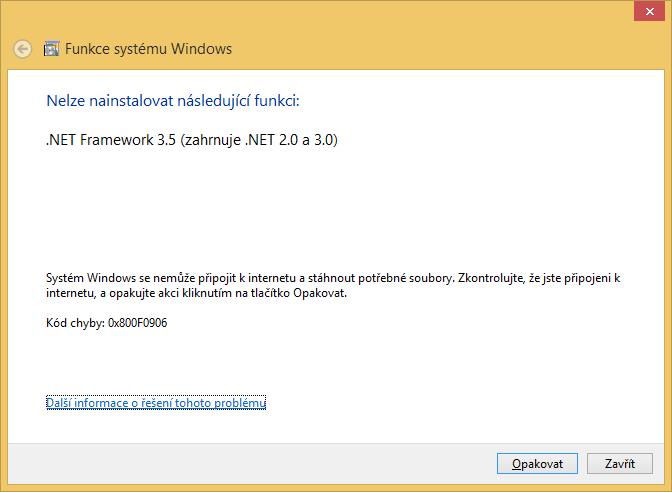Click the text zahrnuje .NET 2.0 a 3.0

pyautogui.click(x=258, y=140)
